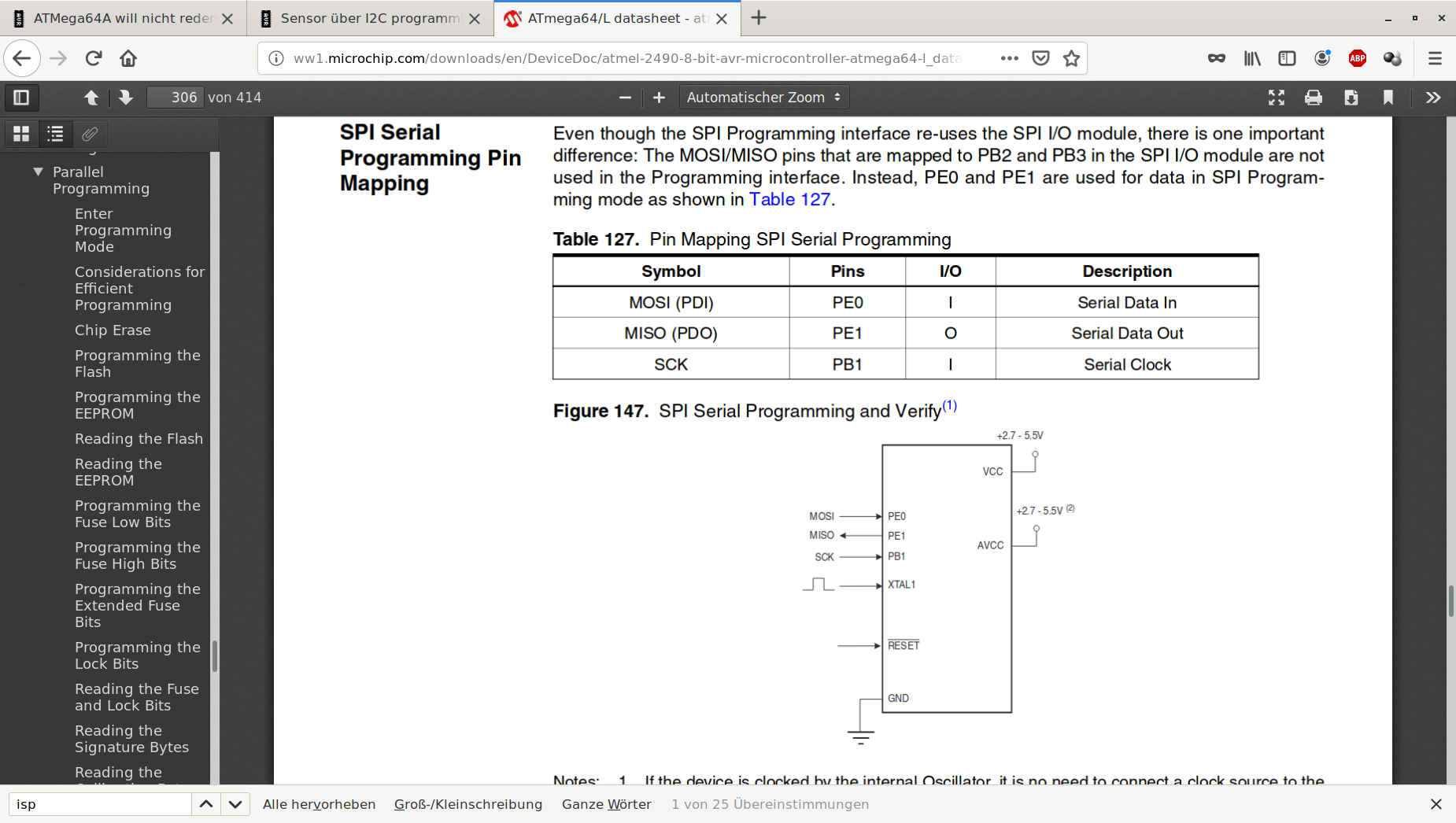Viewport: 1456px width, 823px height.
Task: Open the current view bookmark icon
Action: [x=1388, y=98]
